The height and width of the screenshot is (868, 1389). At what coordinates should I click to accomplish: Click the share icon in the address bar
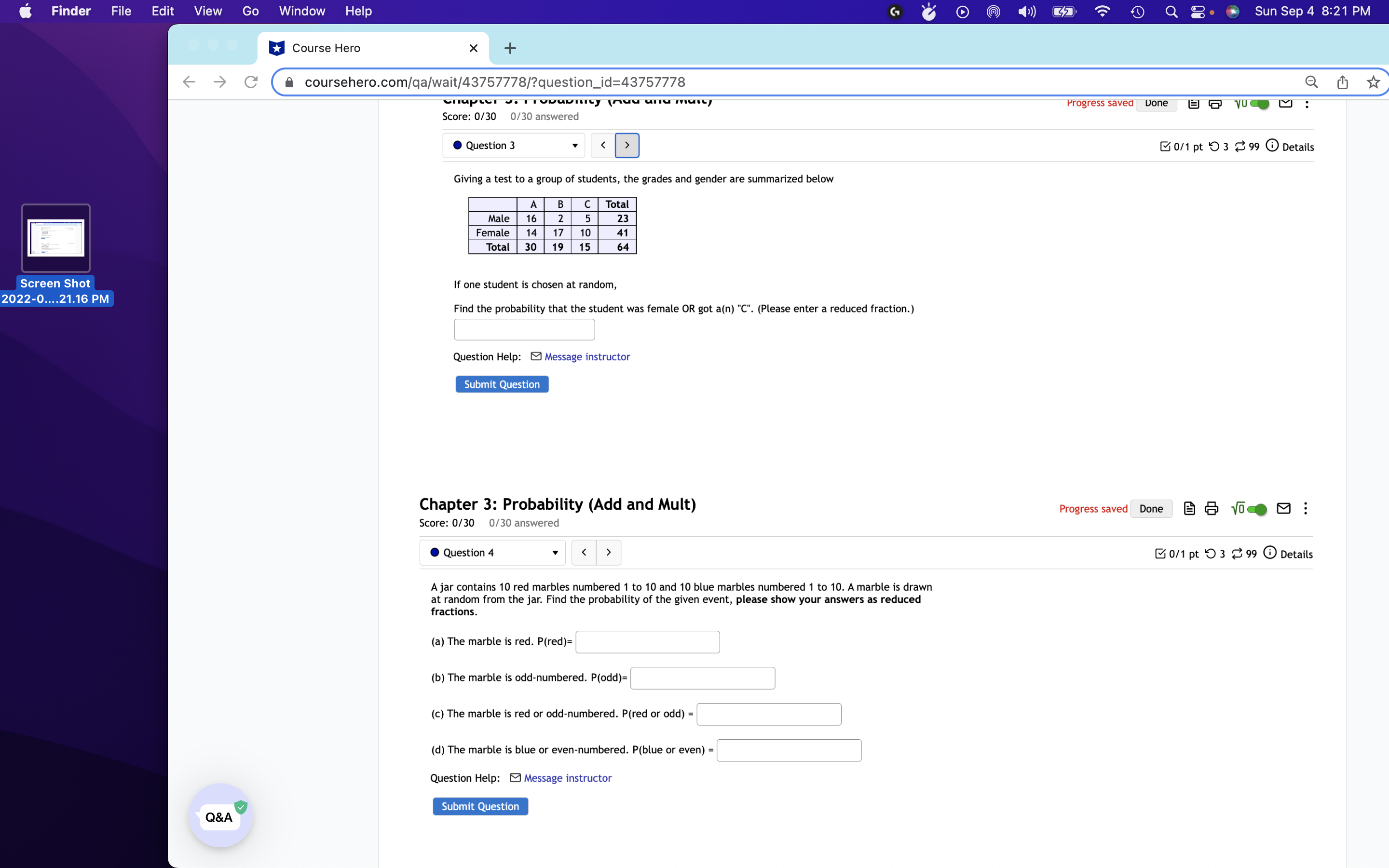[x=1342, y=82]
